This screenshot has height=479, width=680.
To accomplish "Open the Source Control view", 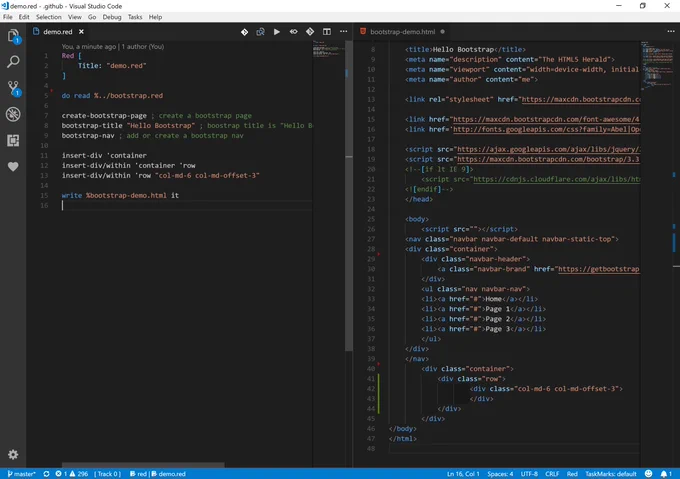I will (13, 88).
